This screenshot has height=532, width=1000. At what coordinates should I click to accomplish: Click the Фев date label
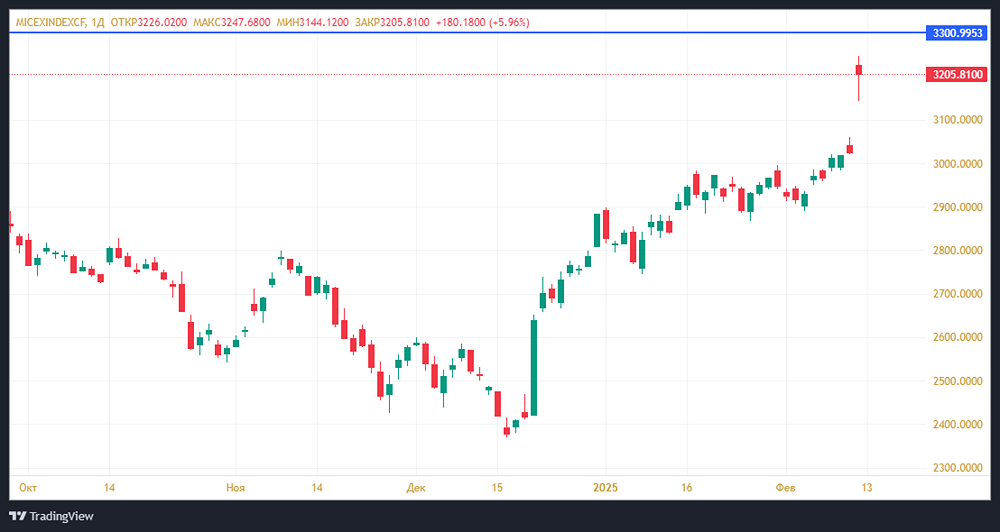pyautogui.click(x=785, y=487)
